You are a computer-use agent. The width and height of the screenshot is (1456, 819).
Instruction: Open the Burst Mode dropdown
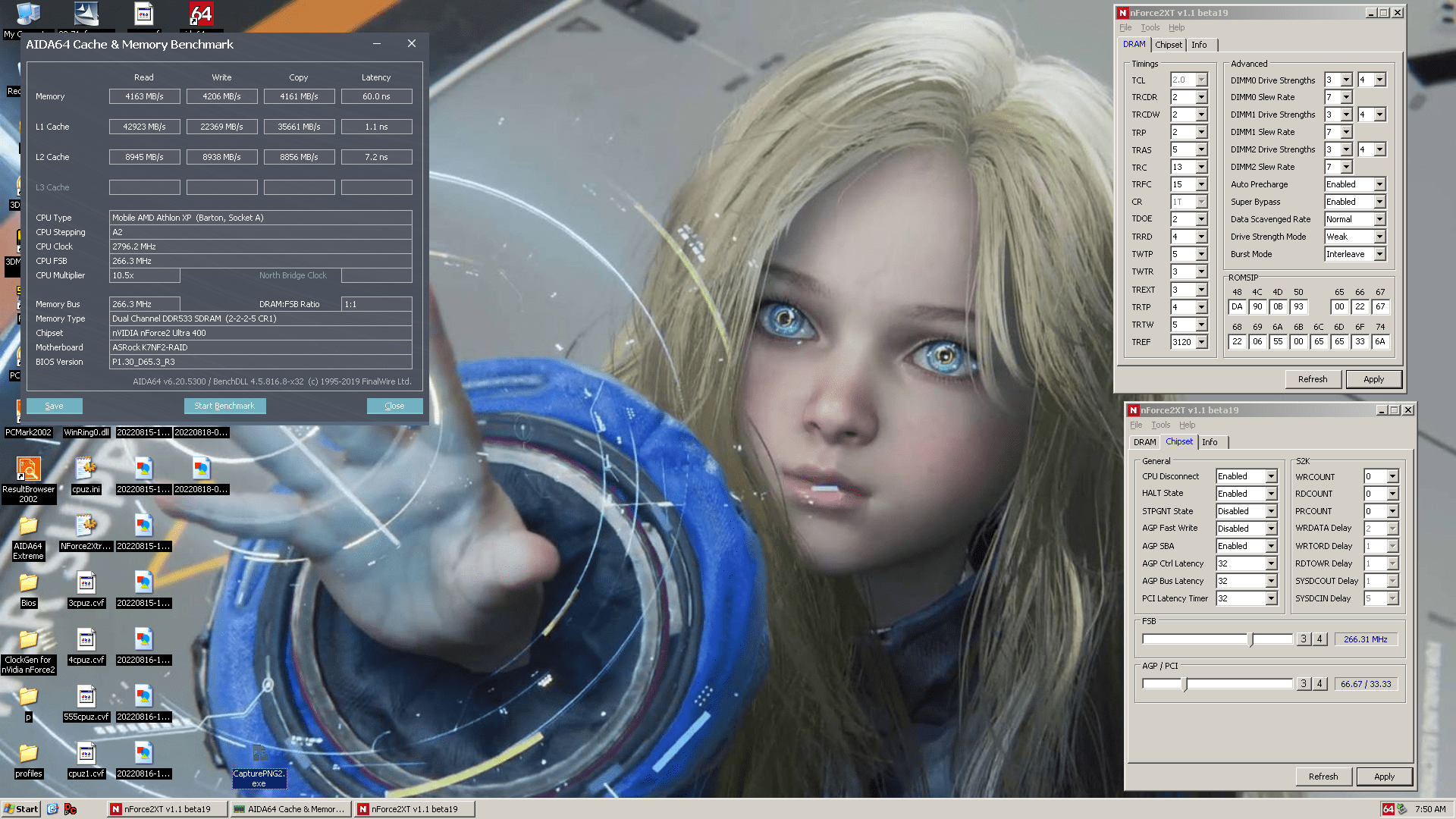pos(1379,254)
